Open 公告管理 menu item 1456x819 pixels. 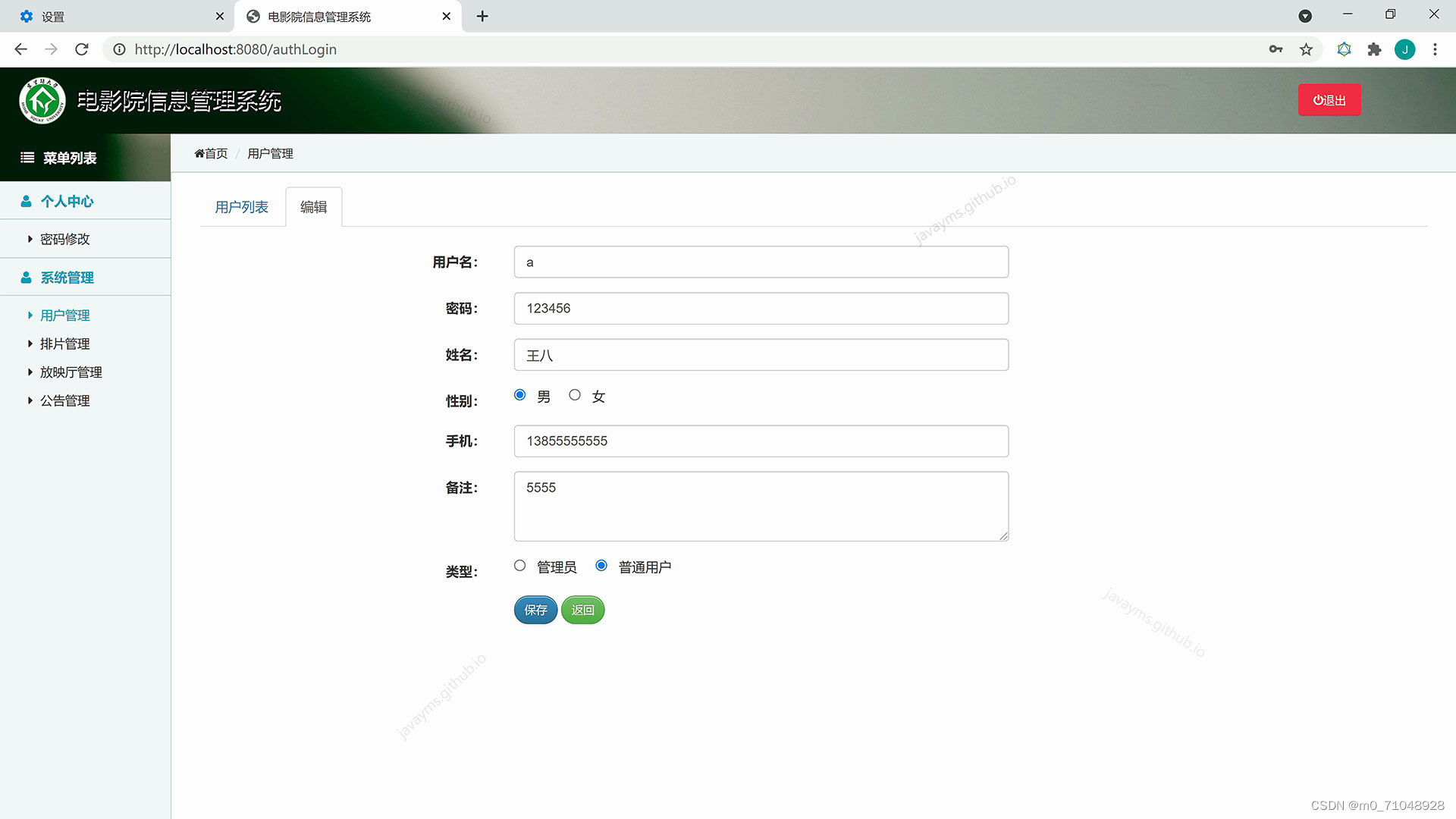tap(64, 400)
